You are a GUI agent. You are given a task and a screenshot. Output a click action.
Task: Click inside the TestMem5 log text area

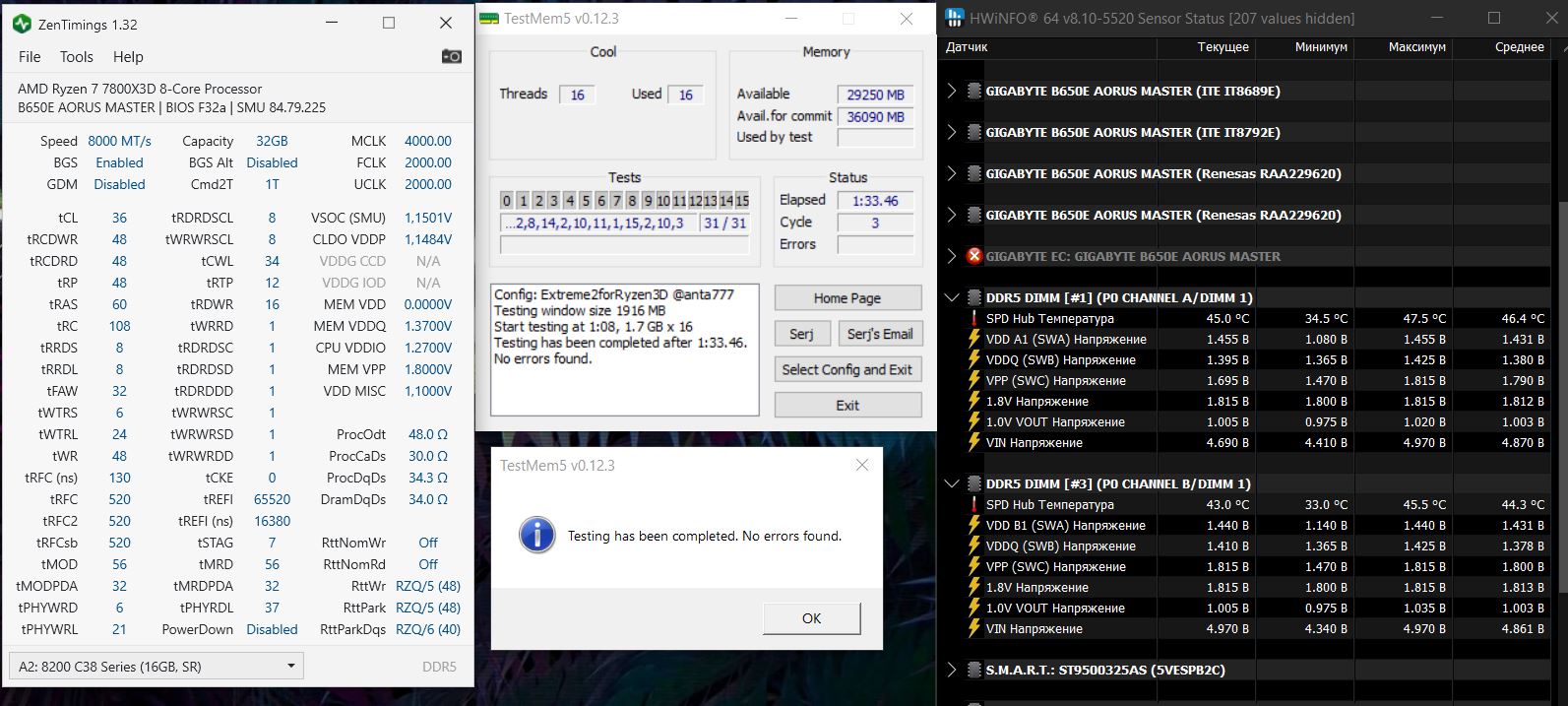(x=625, y=350)
